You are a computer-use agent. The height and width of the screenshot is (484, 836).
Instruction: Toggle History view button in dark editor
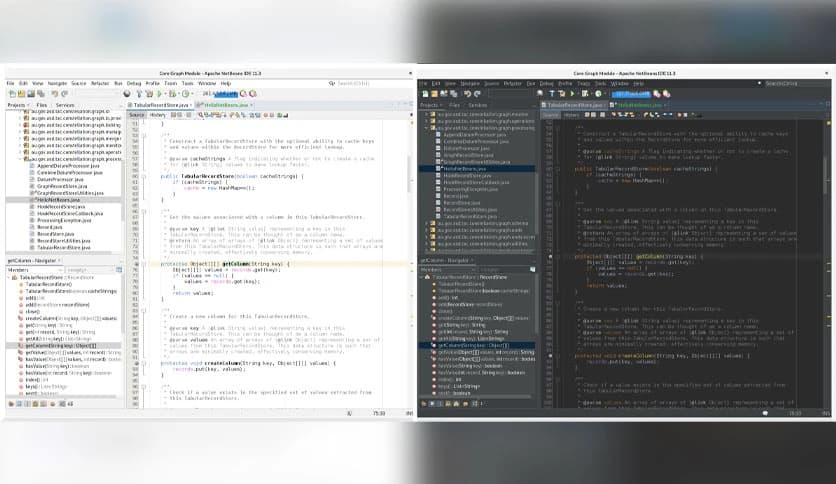[571, 115]
